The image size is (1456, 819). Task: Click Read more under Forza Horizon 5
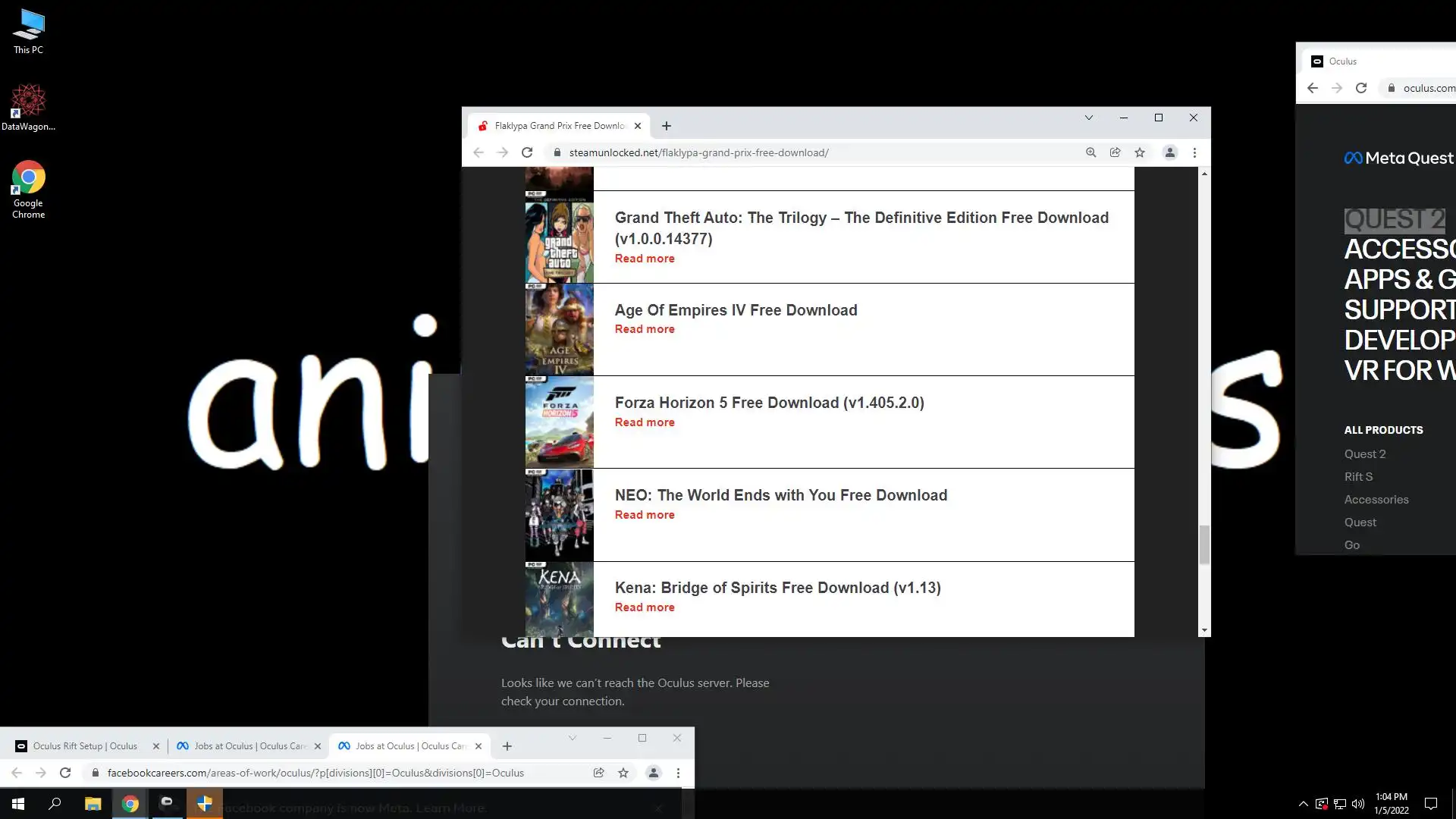coord(644,422)
